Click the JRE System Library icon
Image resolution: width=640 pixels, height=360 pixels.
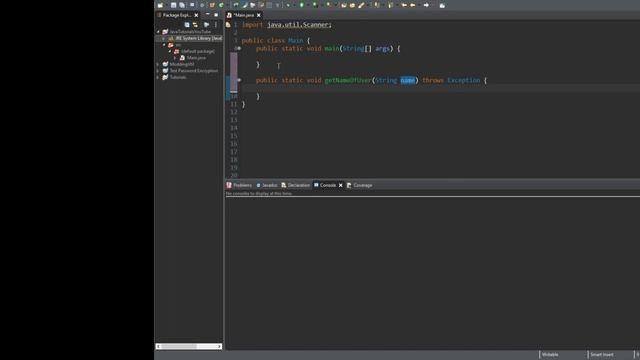pyautogui.click(x=171, y=38)
